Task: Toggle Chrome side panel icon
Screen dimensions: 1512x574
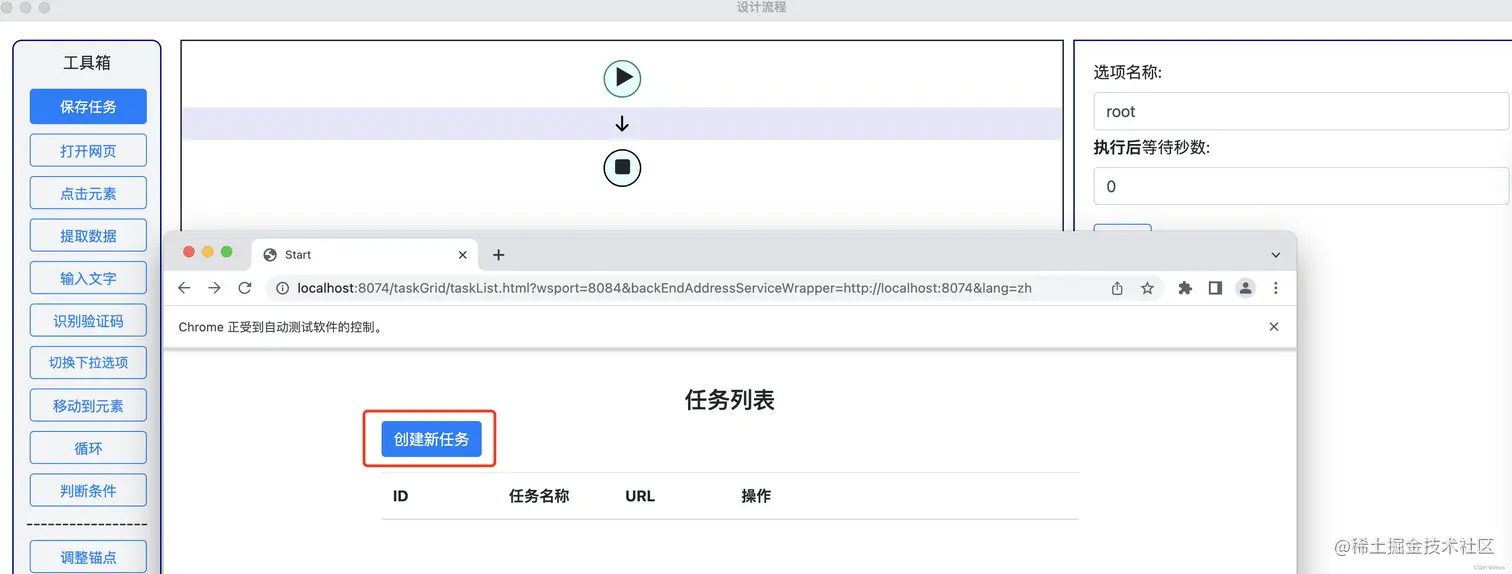Action: pyautogui.click(x=1215, y=288)
